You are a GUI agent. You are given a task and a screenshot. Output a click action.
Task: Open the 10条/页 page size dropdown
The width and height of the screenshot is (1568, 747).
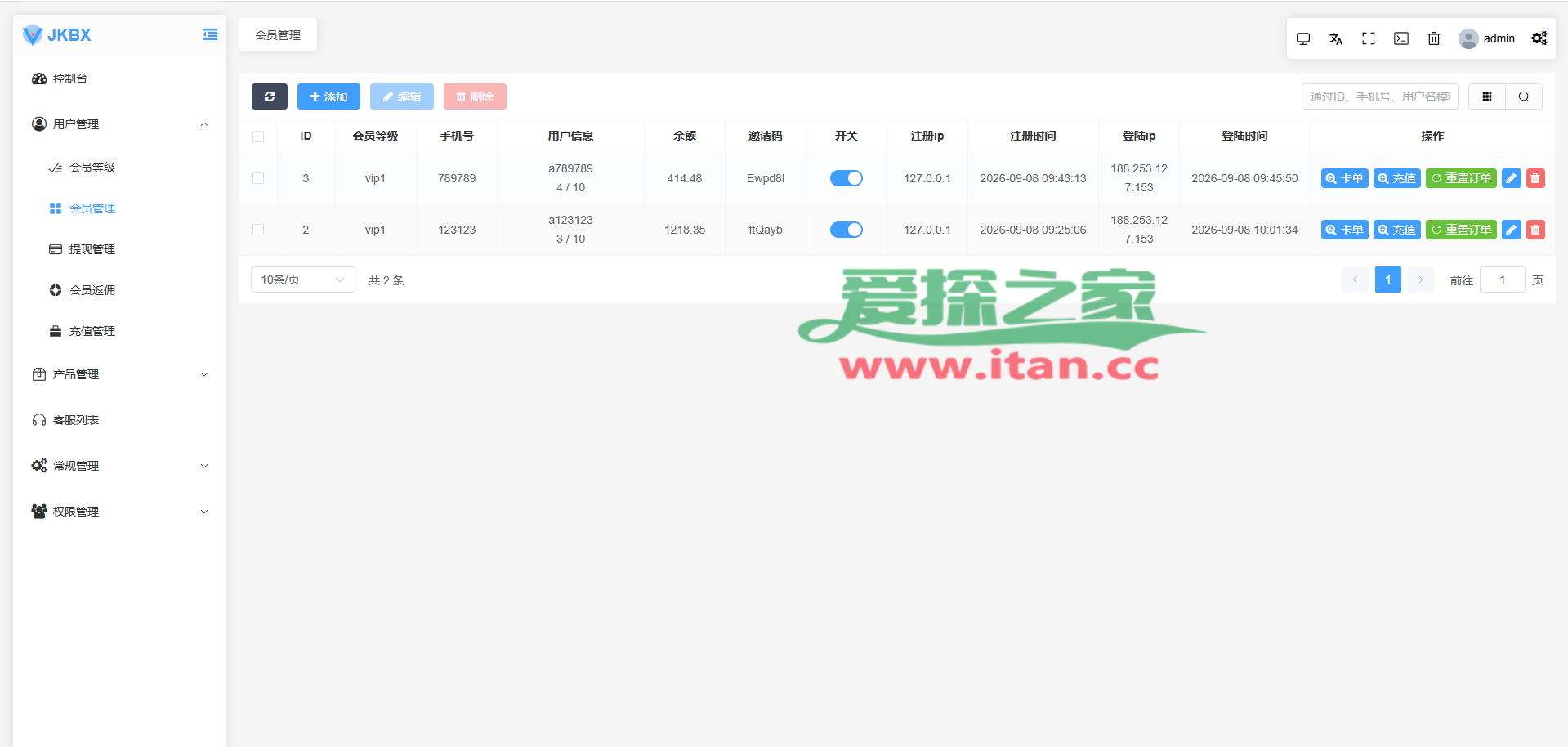303,280
